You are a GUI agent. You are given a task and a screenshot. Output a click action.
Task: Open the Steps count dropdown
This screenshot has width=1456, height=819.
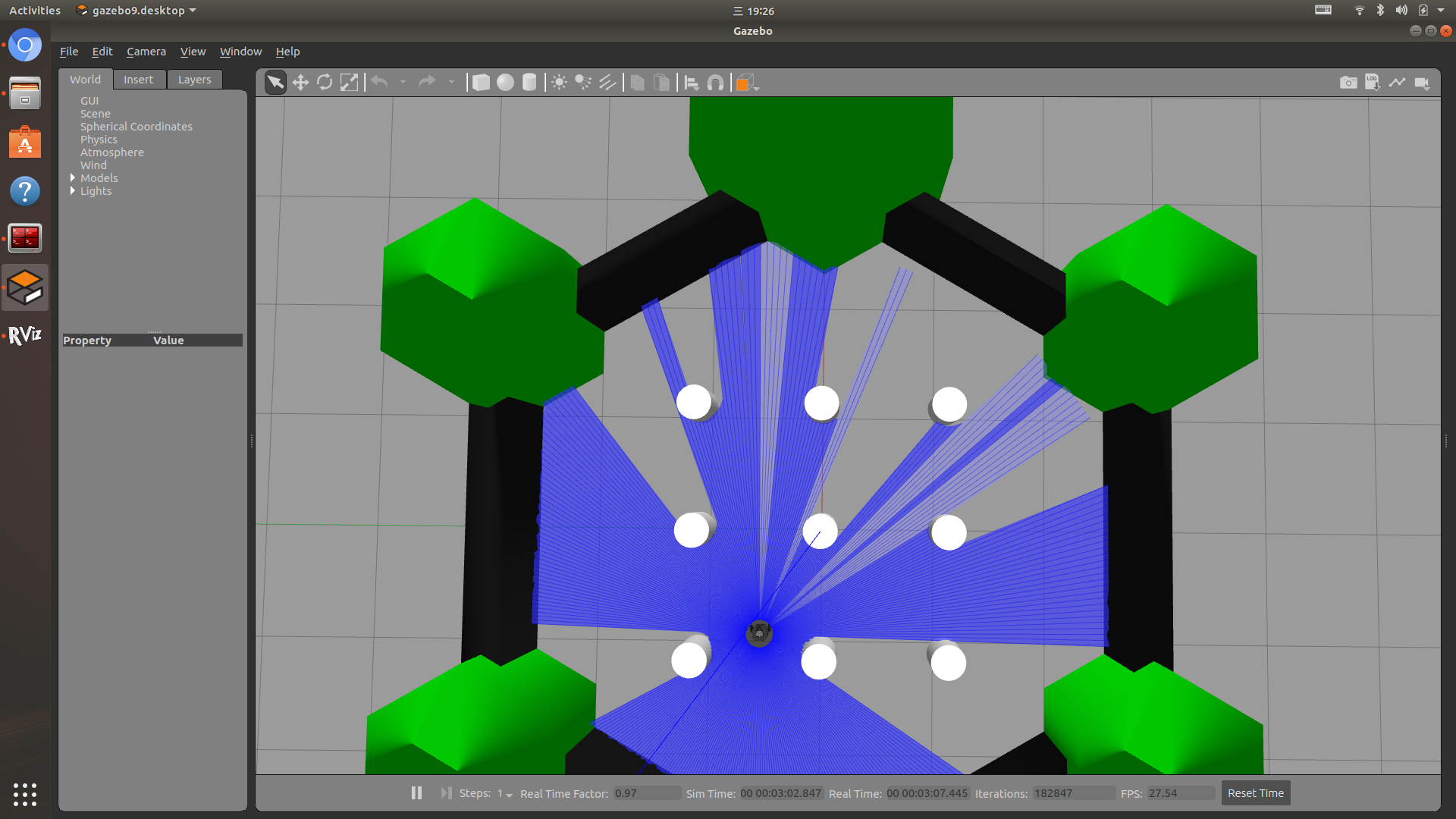tap(505, 794)
